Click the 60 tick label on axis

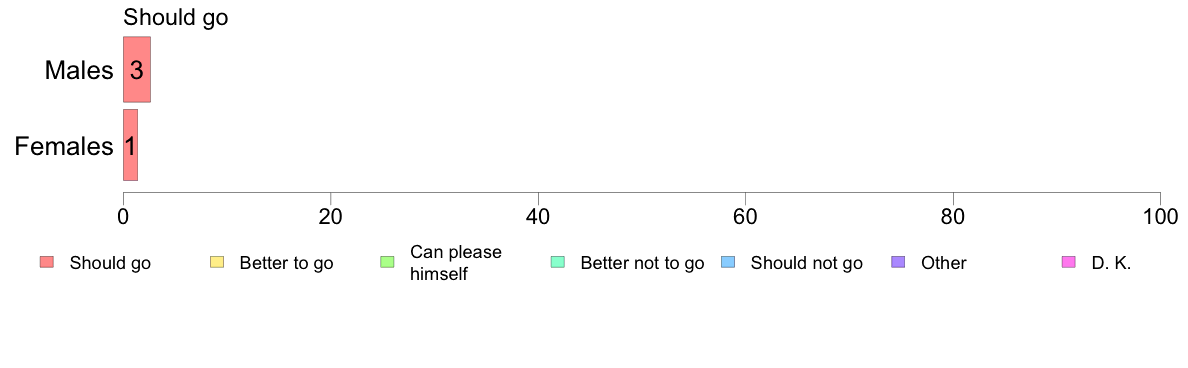point(746,215)
